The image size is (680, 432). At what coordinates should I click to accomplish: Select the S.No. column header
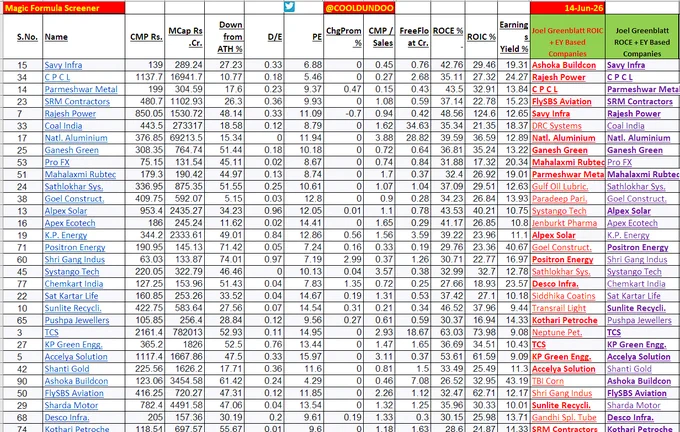point(23,37)
